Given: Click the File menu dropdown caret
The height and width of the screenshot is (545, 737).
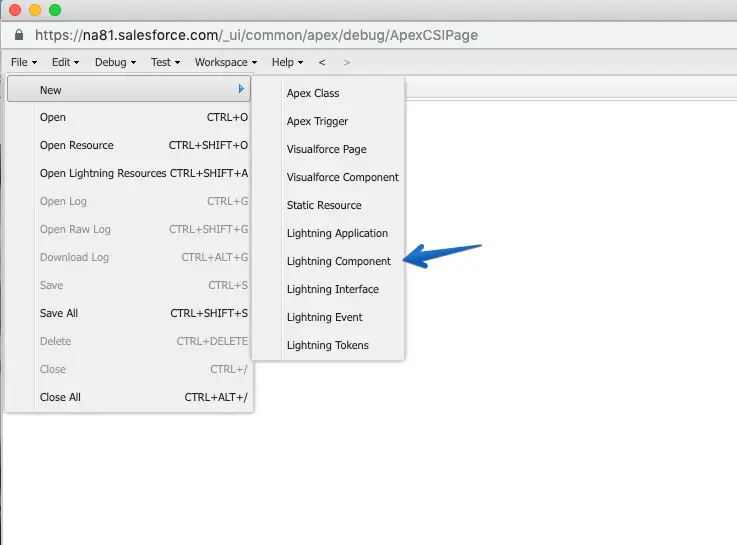Looking at the screenshot, I should 34,62.
